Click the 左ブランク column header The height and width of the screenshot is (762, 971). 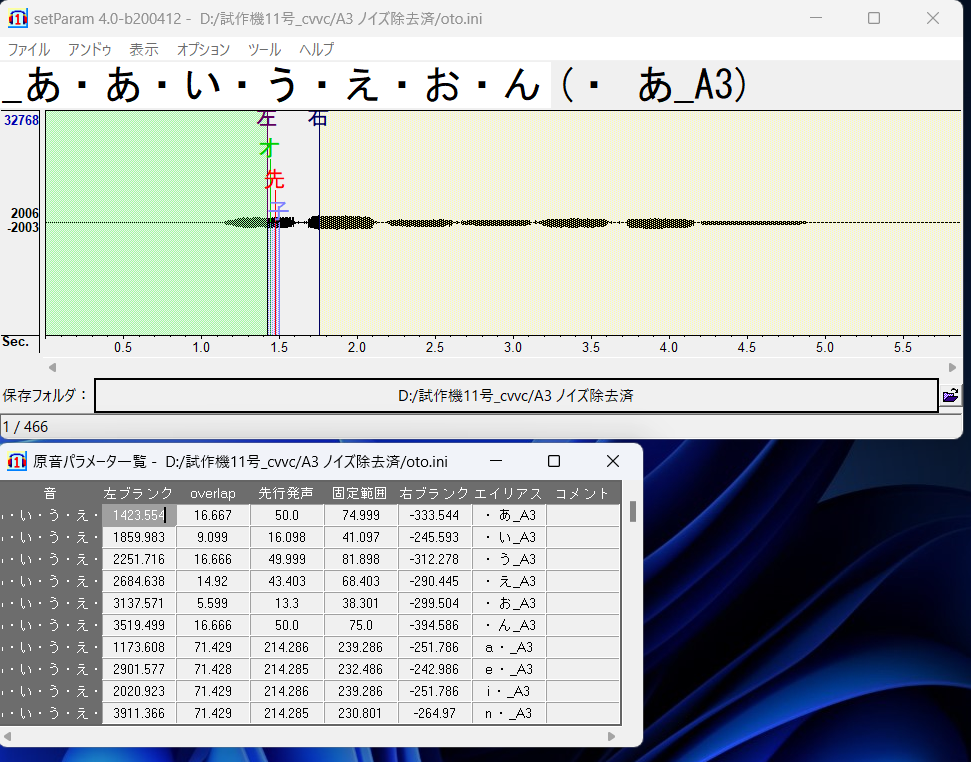click(x=139, y=493)
